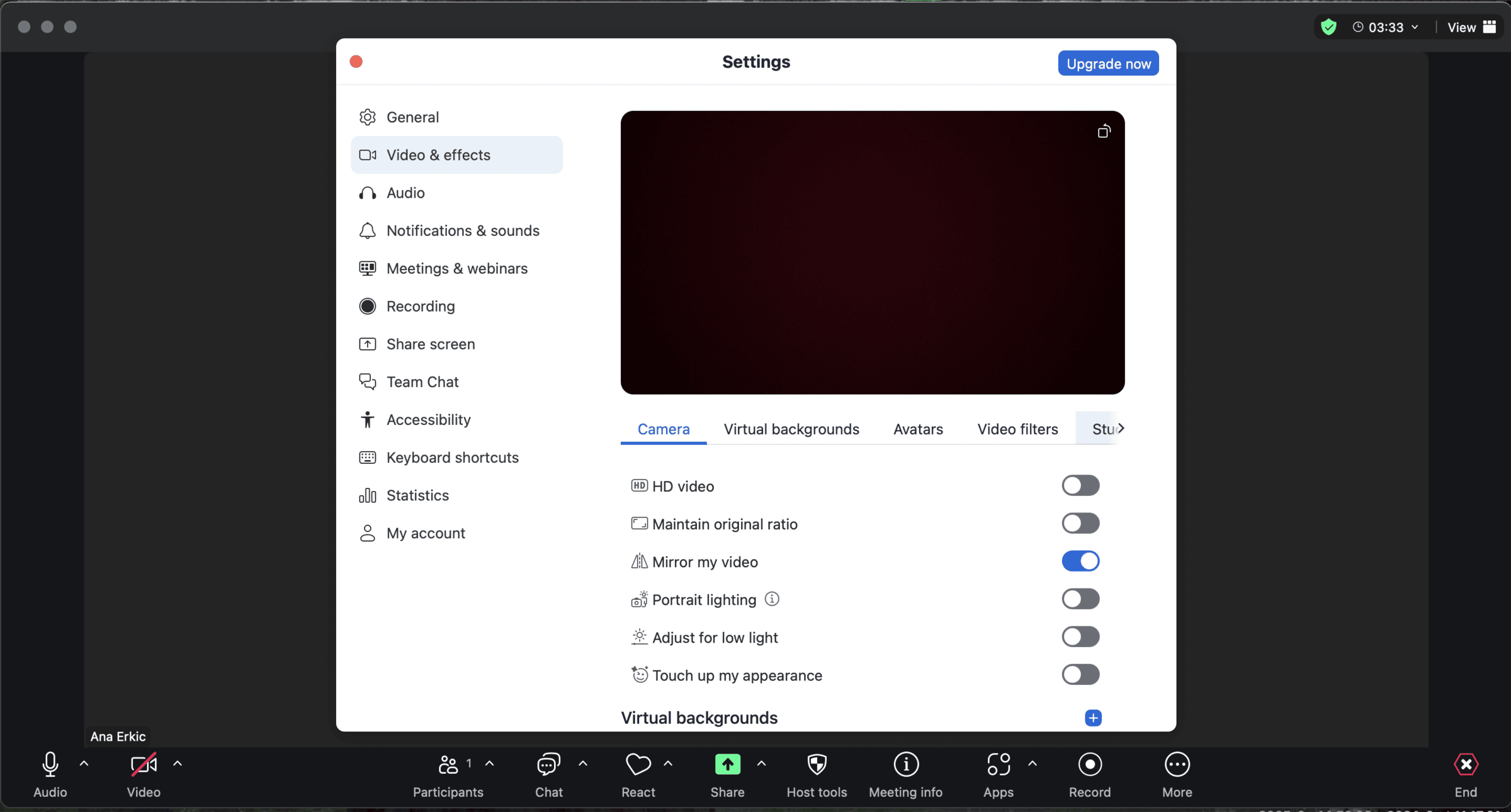Open the More options icon

(1177, 764)
